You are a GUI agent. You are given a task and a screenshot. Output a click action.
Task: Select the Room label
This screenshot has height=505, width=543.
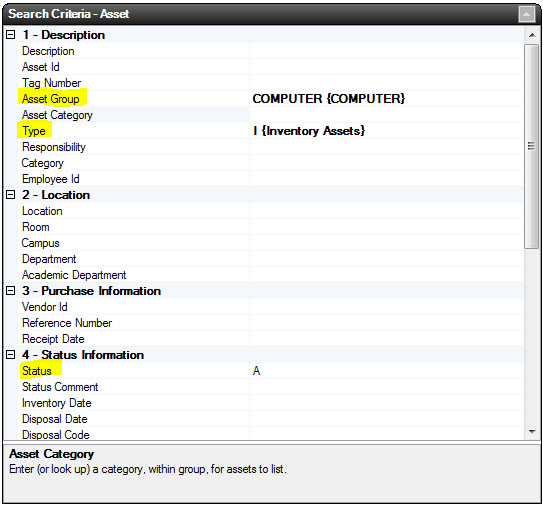(36, 227)
